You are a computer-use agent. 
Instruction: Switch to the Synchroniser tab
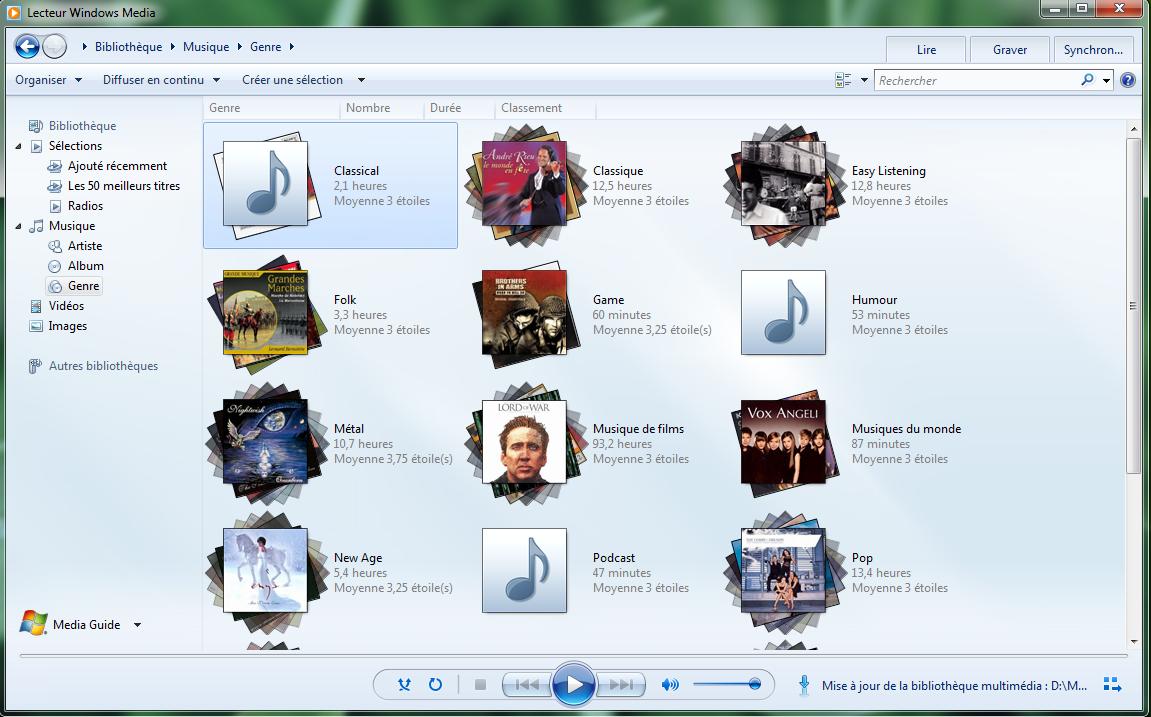[x=1093, y=50]
